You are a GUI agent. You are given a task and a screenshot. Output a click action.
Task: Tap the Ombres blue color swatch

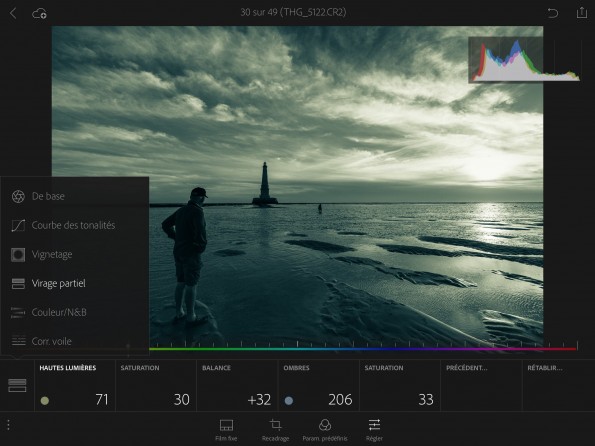pos(289,400)
